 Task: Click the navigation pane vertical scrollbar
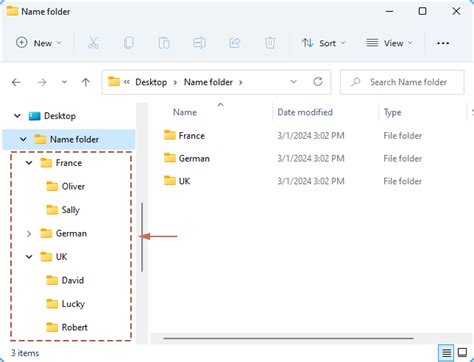pyautogui.click(x=142, y=237)
